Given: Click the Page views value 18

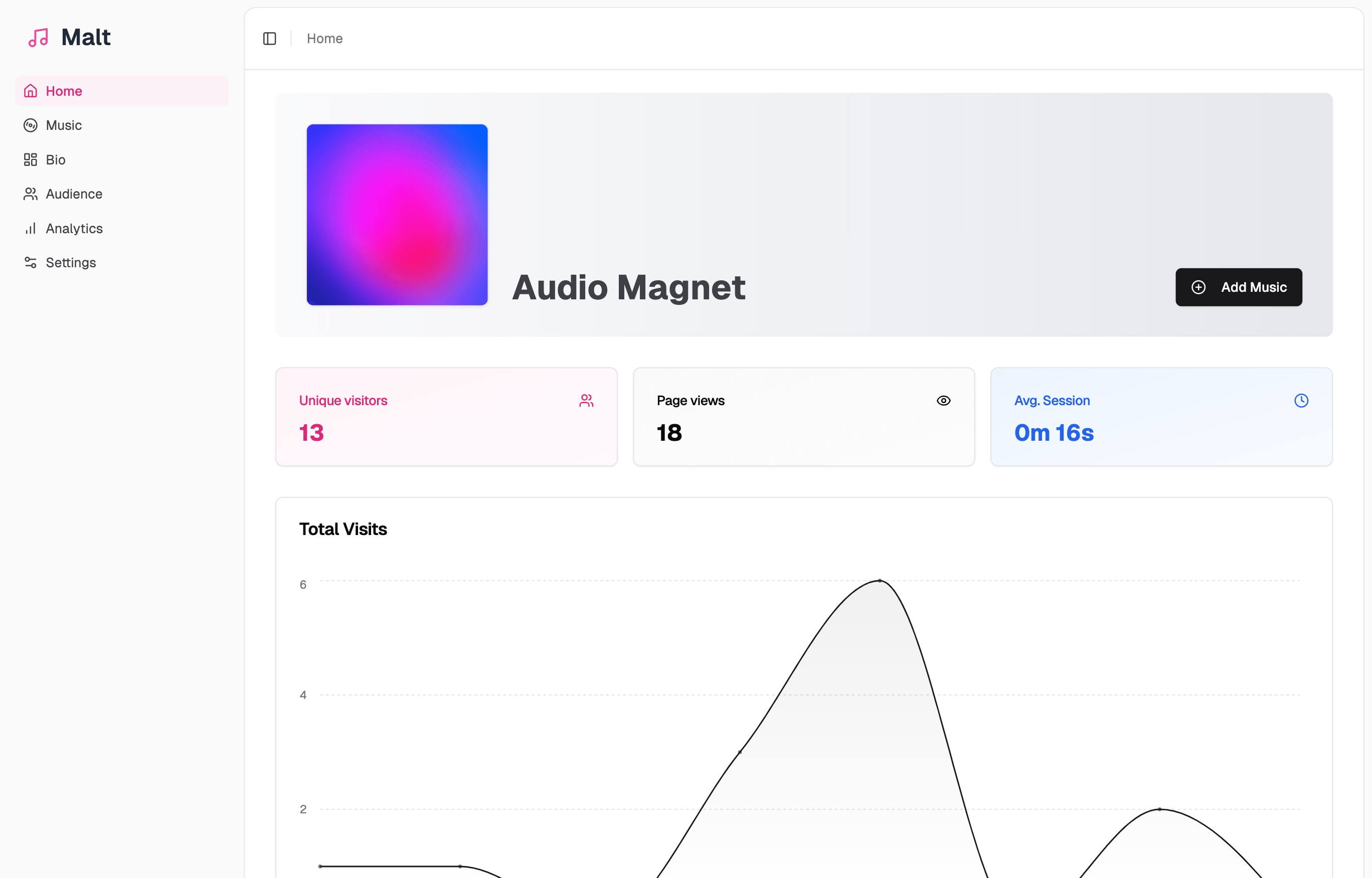Looking at the screenshot, I should (669, 433).
